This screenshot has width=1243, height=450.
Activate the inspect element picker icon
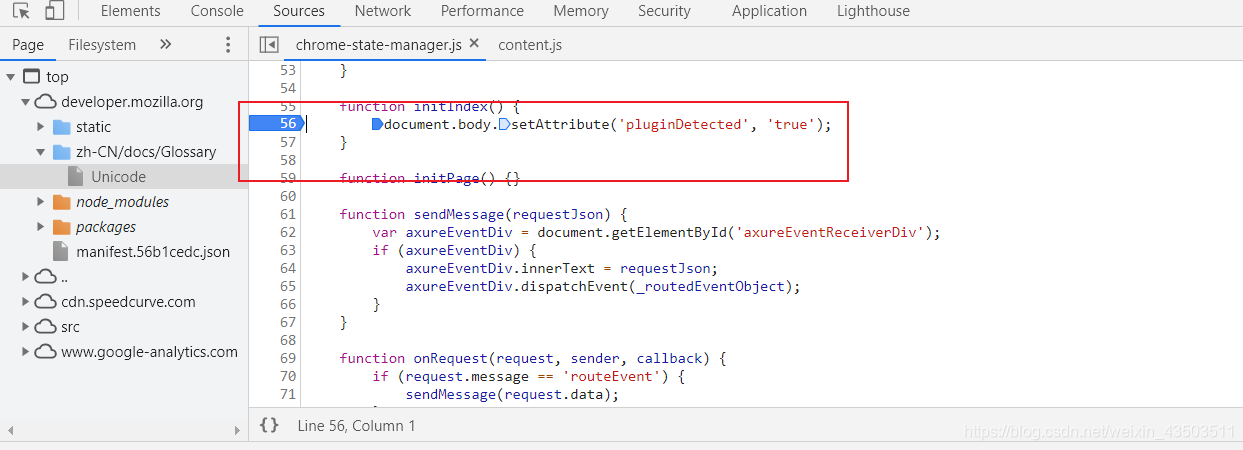click(21, 11)
